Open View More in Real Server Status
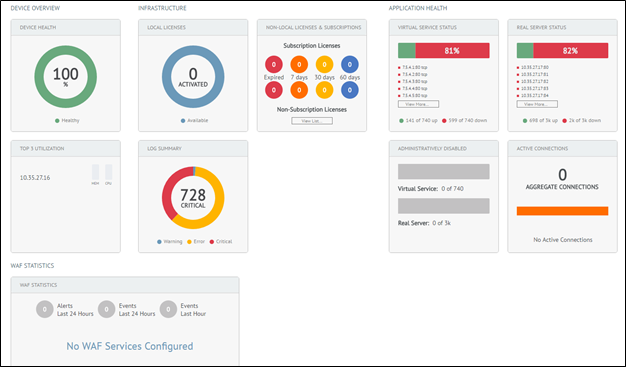Image resolution: width=626 pixels, height=367 pixels. (537, 104)
